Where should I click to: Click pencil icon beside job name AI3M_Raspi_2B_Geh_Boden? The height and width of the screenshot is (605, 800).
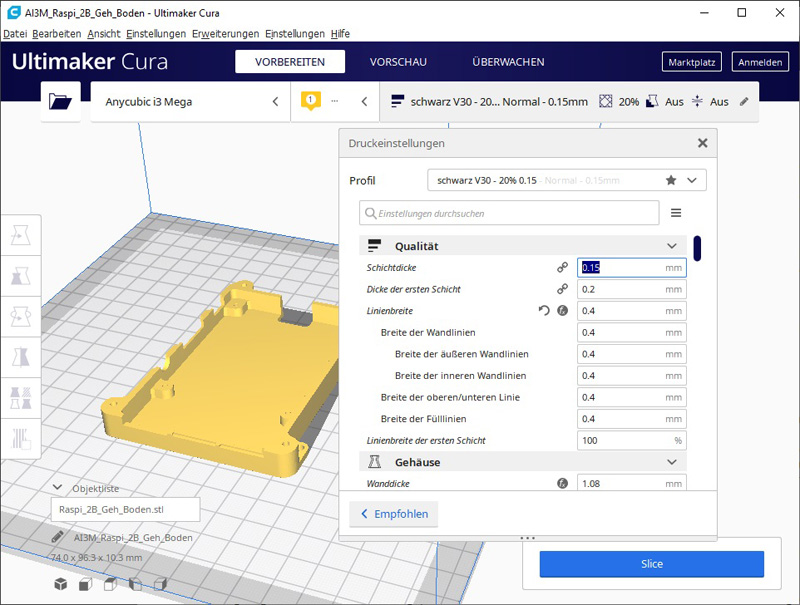pos(58,537)
